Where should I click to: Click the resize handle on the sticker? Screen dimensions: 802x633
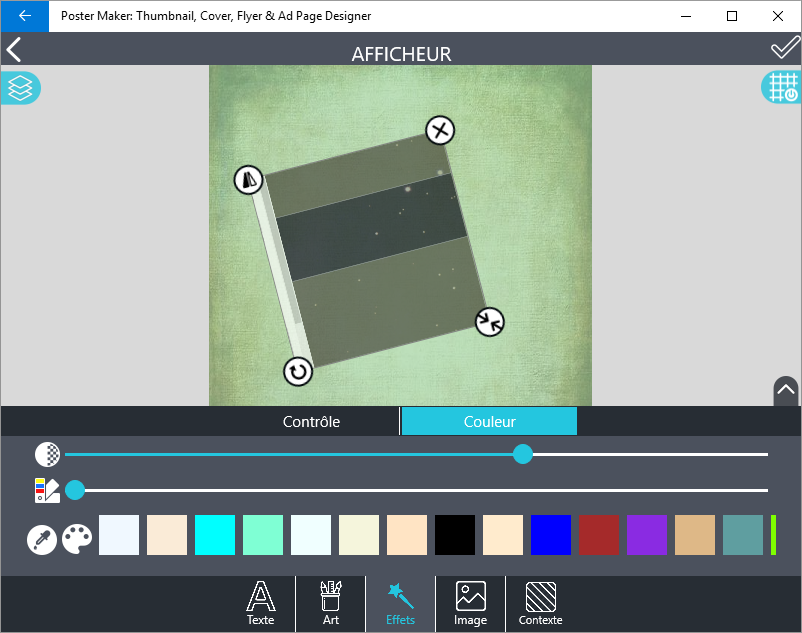489,322
